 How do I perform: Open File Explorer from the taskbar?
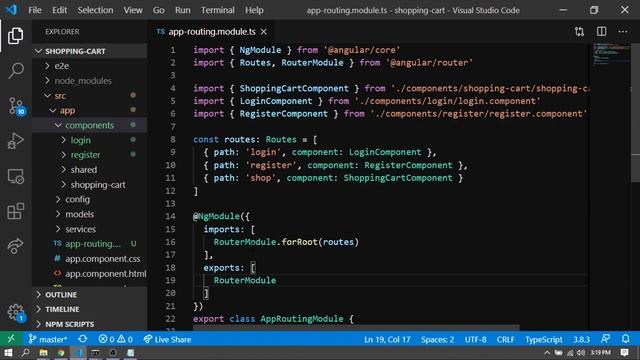(x=43, y=353)
